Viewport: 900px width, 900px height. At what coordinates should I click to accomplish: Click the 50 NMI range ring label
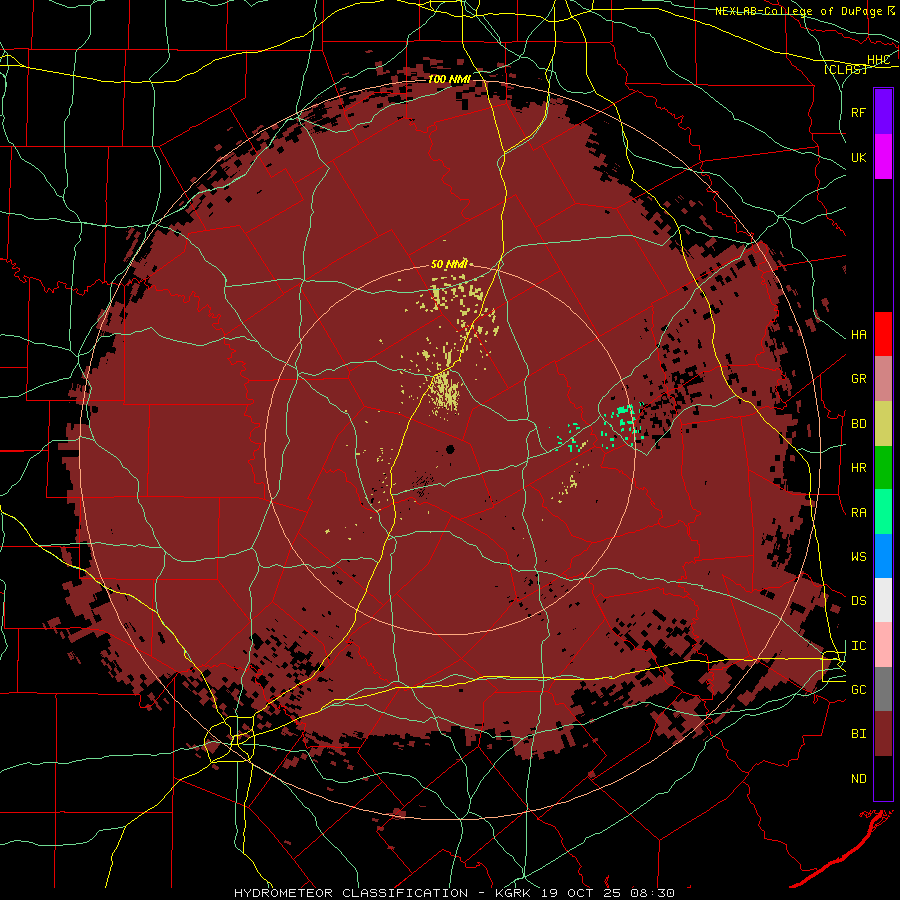click(449, 264)
